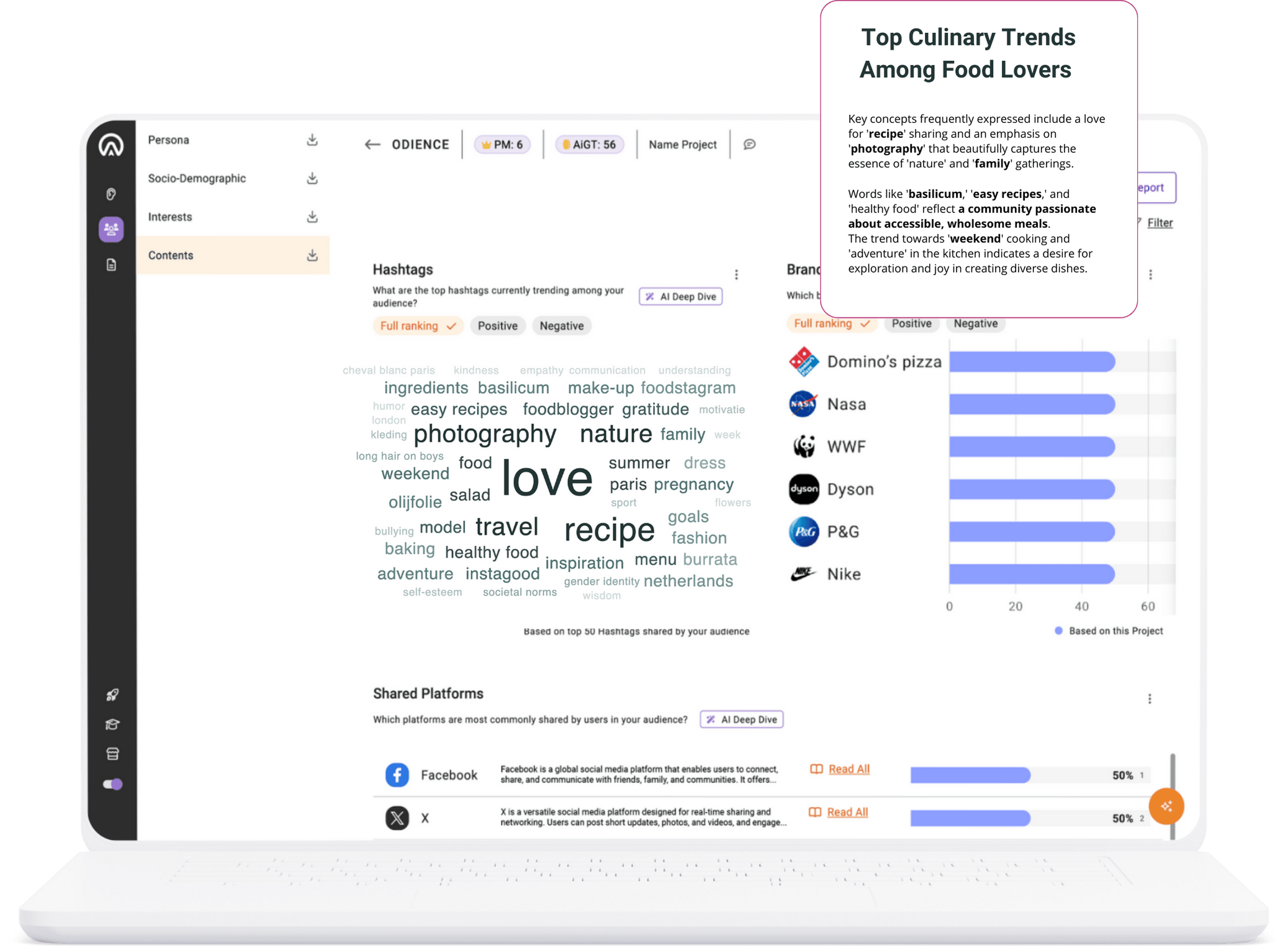Select Negative filter under Hashtags
The width and height of the screenshot is (1288, 948).
pos(561,326)
